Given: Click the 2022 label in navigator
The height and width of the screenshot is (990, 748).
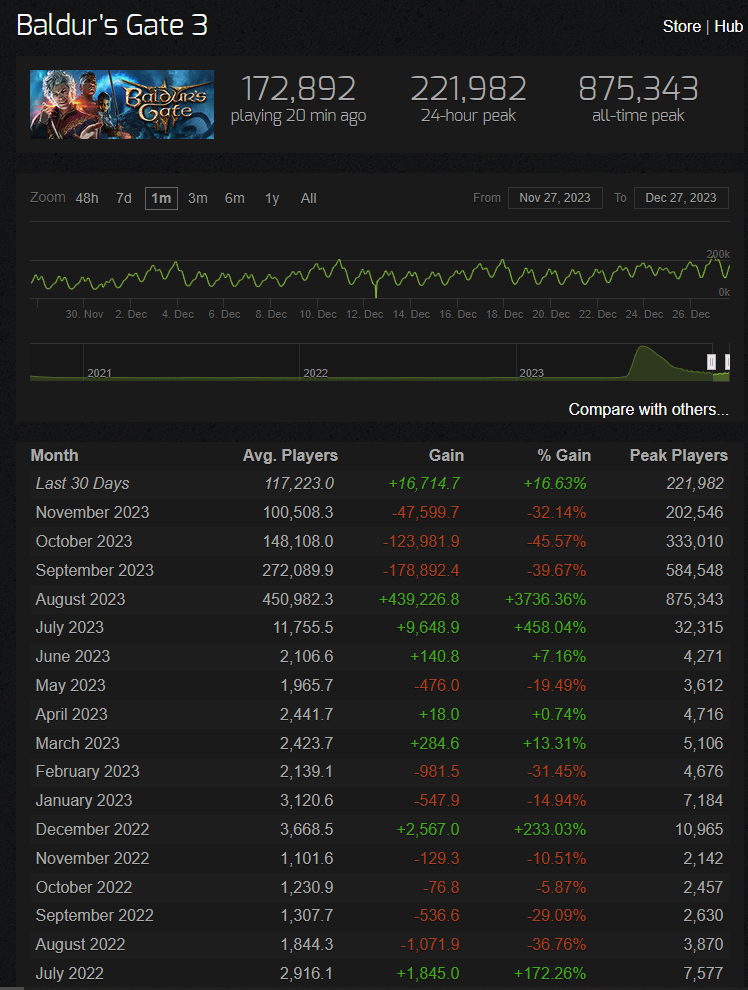Looking at the screenshot, I should pos(316,373).
